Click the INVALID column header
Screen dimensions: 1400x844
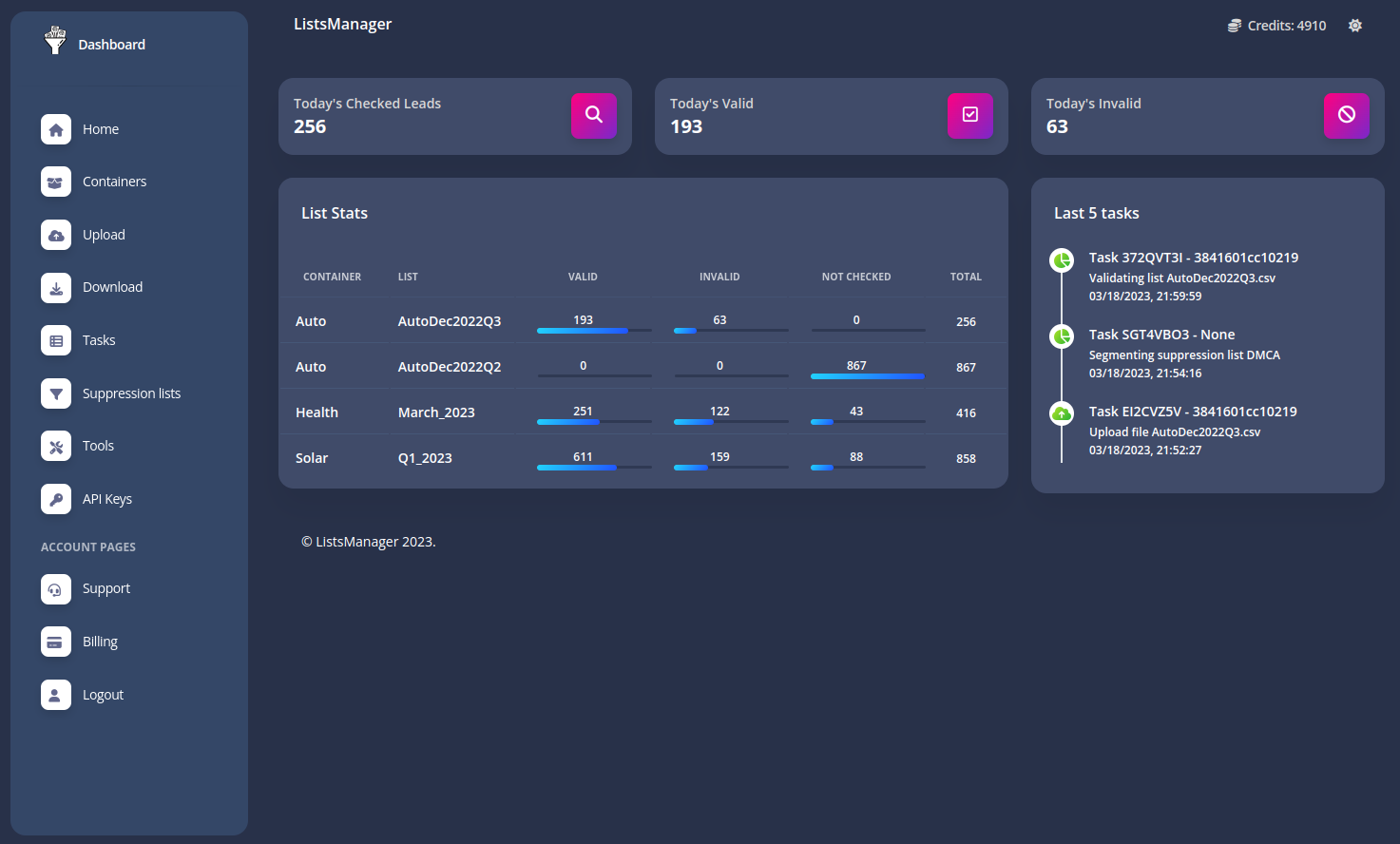pyautogui.click(x=719, y=277)
